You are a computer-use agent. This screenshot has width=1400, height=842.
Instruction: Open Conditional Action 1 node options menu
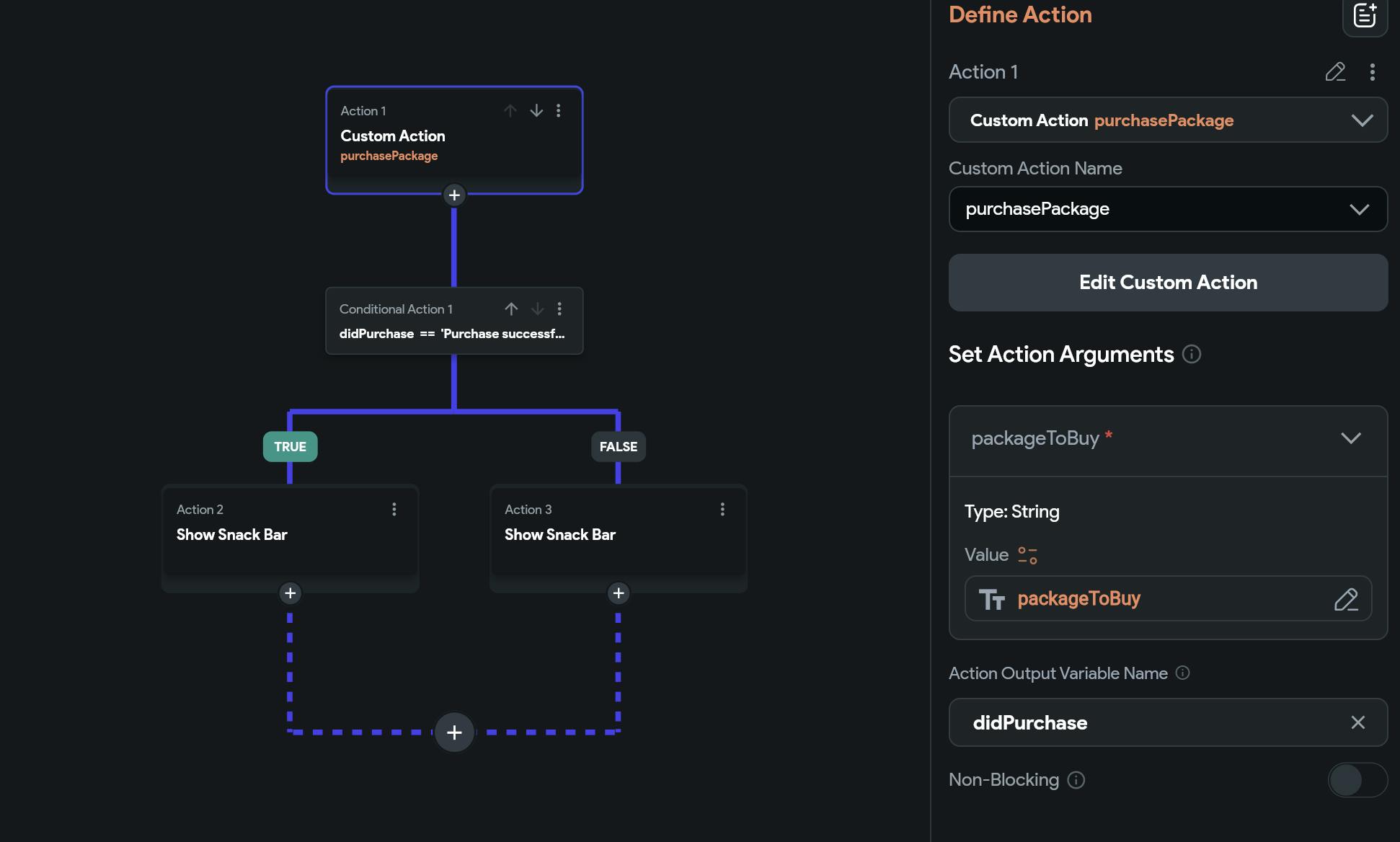pyautogui.click(x=559, y=309)
